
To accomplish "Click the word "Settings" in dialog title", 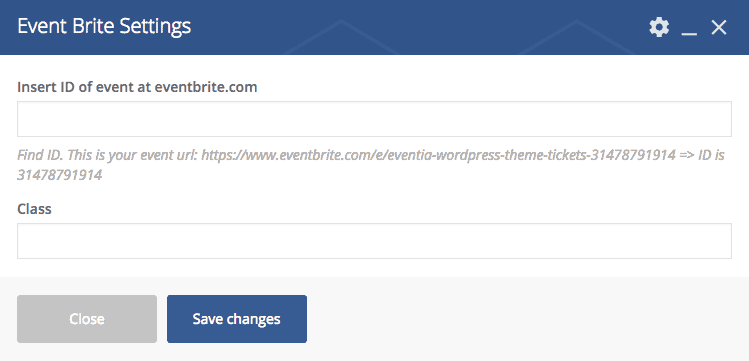I will 155,27.
